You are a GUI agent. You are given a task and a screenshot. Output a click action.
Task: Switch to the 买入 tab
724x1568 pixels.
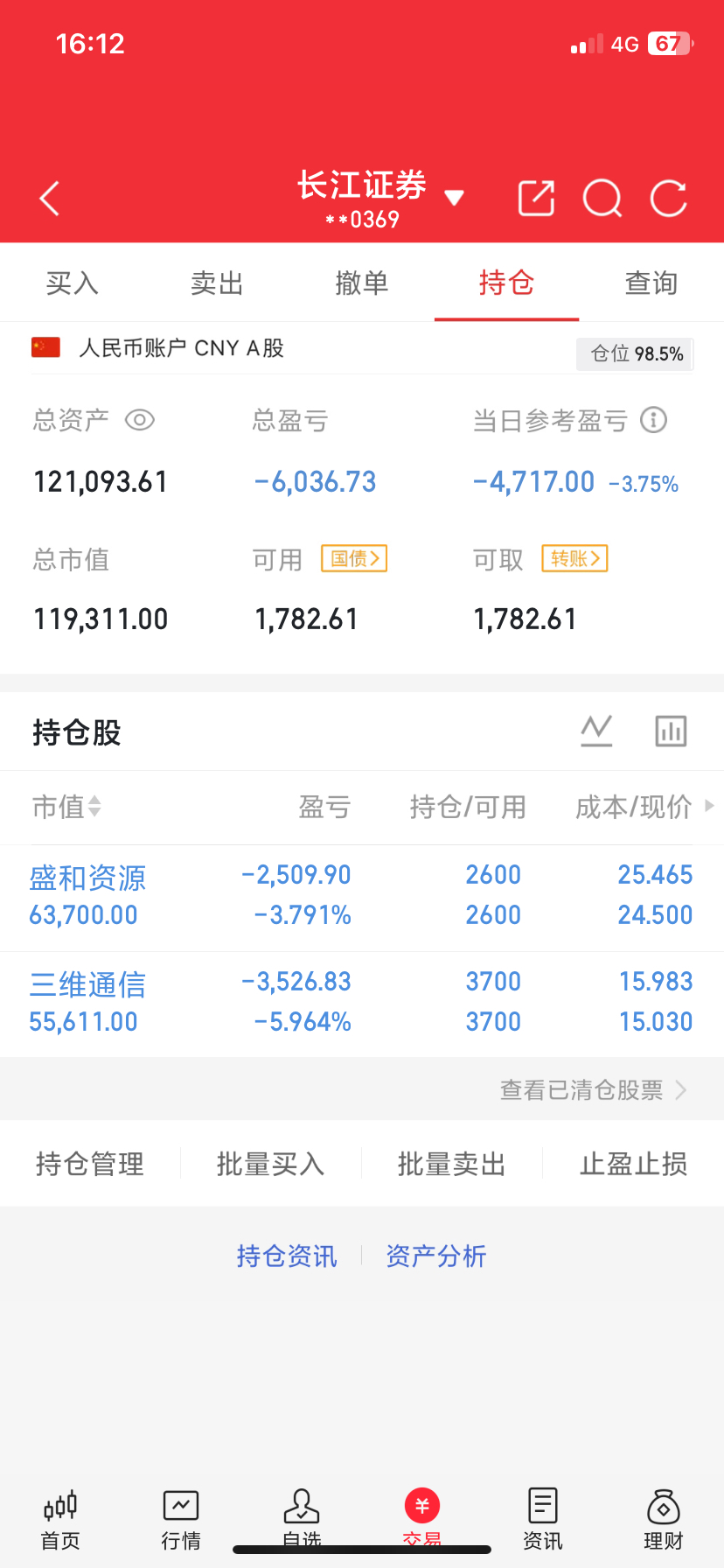click(73, 283)
